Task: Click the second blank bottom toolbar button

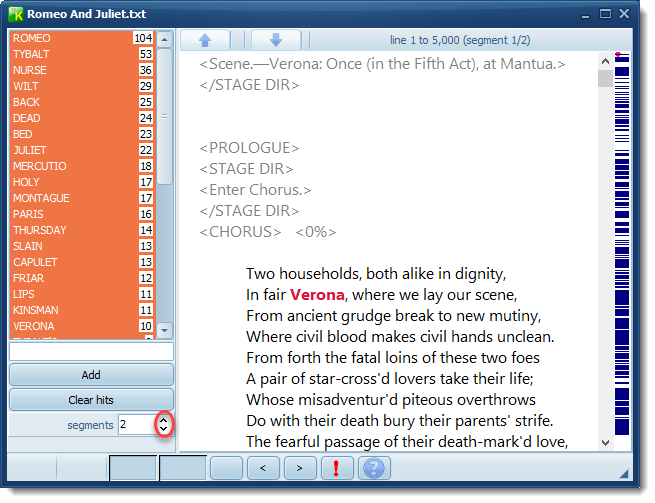Action: click(x=183, y=468)
